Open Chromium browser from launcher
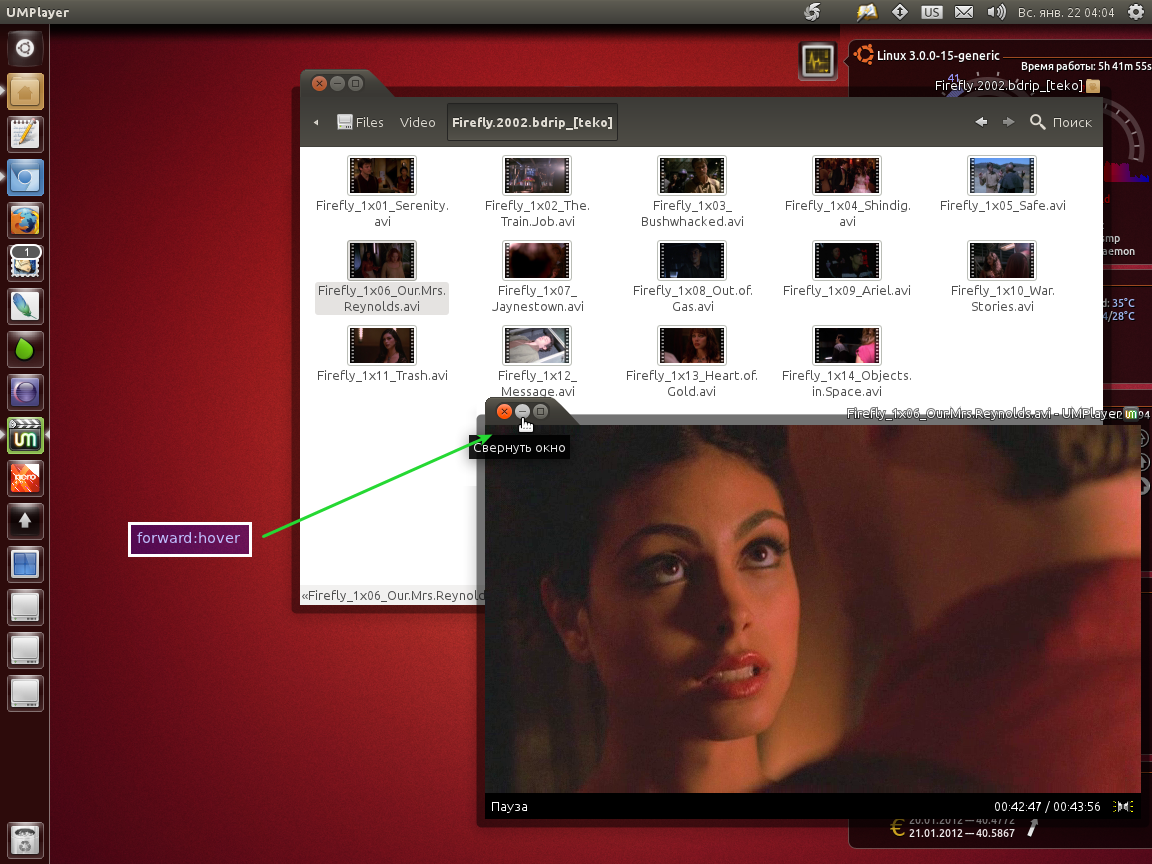Viewport: 1152px width, 864px height. pyautogui.click(x=25, y=178)
